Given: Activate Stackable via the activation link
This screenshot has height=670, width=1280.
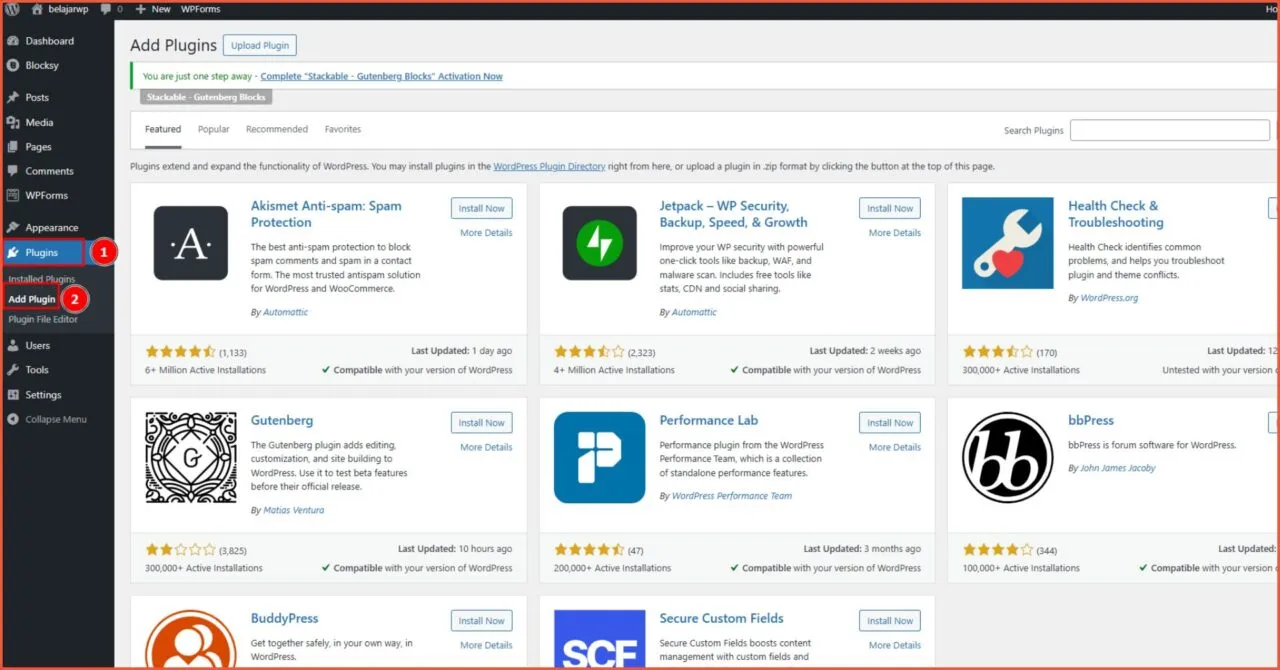Looking at the screenshot, I should (381, 75).
